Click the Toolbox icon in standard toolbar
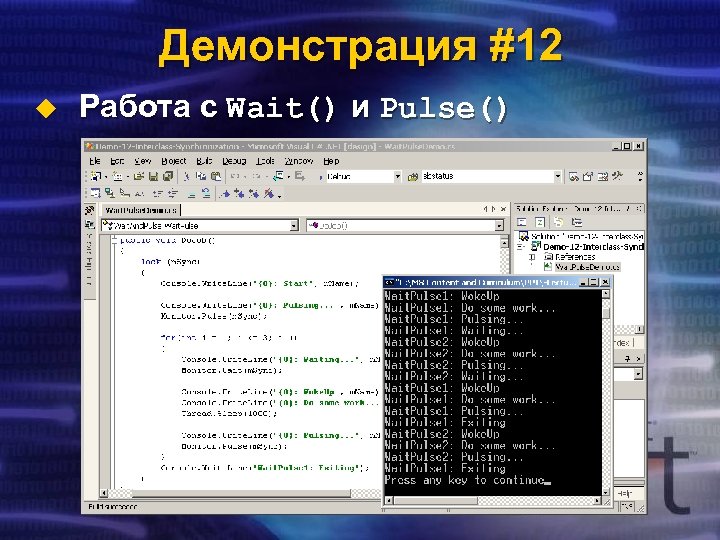This screenshot has width=720, height=540. click(603, 176)
